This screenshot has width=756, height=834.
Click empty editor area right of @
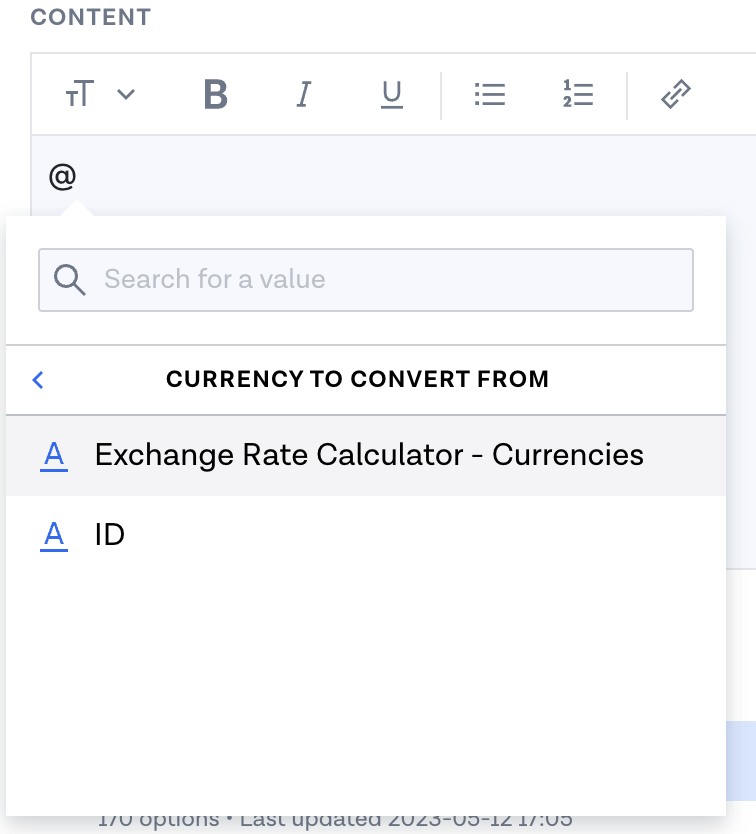tap(400, 177)
